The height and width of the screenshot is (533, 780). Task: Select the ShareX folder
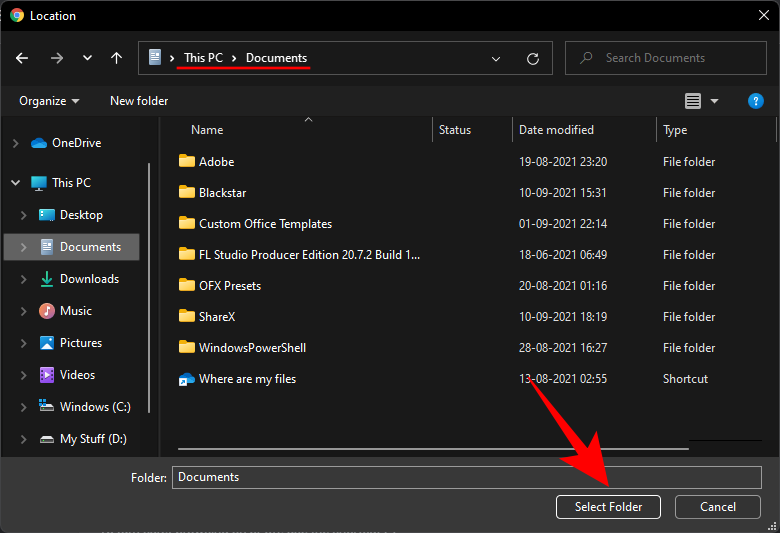(216, 317)
